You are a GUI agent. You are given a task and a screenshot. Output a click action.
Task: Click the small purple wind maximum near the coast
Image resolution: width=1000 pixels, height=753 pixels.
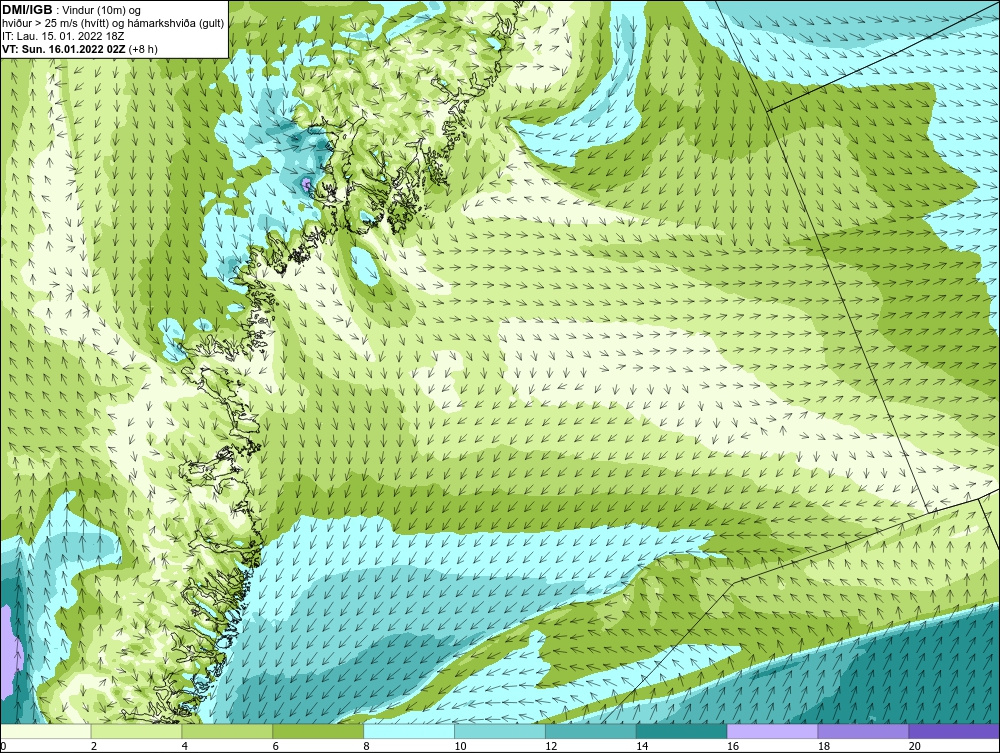(x=306, y=185)
